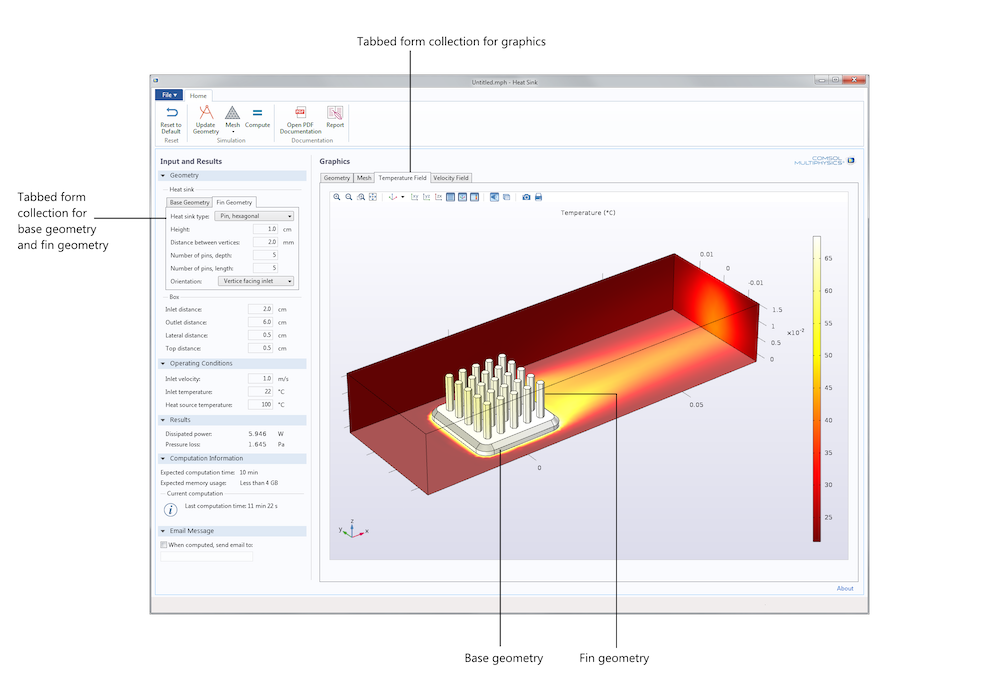This screenshot has height=700, width=1000.
Task: Switch to the Fin Geometry tab
Action: pyautogui.click(x=234, y=202)
